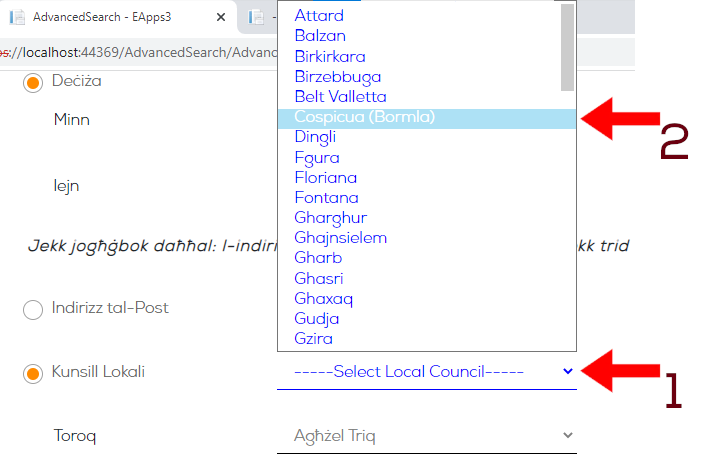Click the dropdown list scrollbar thumb
This screenshot has height=459, width=712.
pos(567,48)
